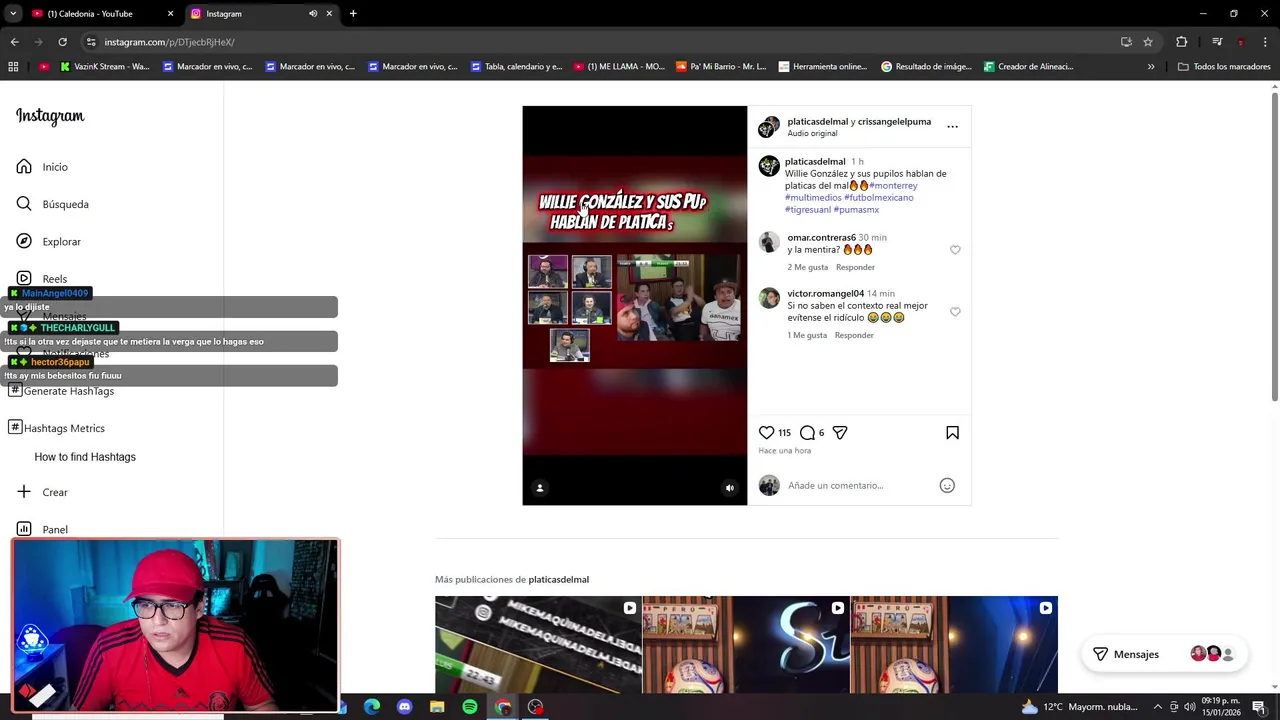Viewport: 1280px width, 720px height.
Task: Open Herramienta online bookmark
Action: pyautogui.click(x=822, y=67)
